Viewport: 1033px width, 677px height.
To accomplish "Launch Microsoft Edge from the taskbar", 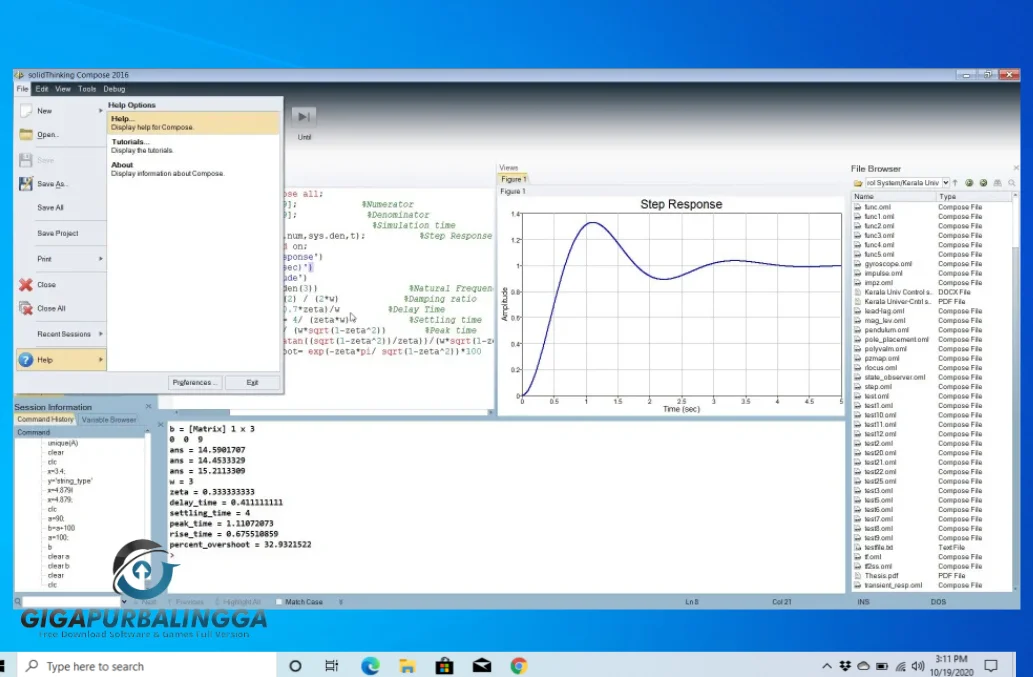I will point(370,666).
